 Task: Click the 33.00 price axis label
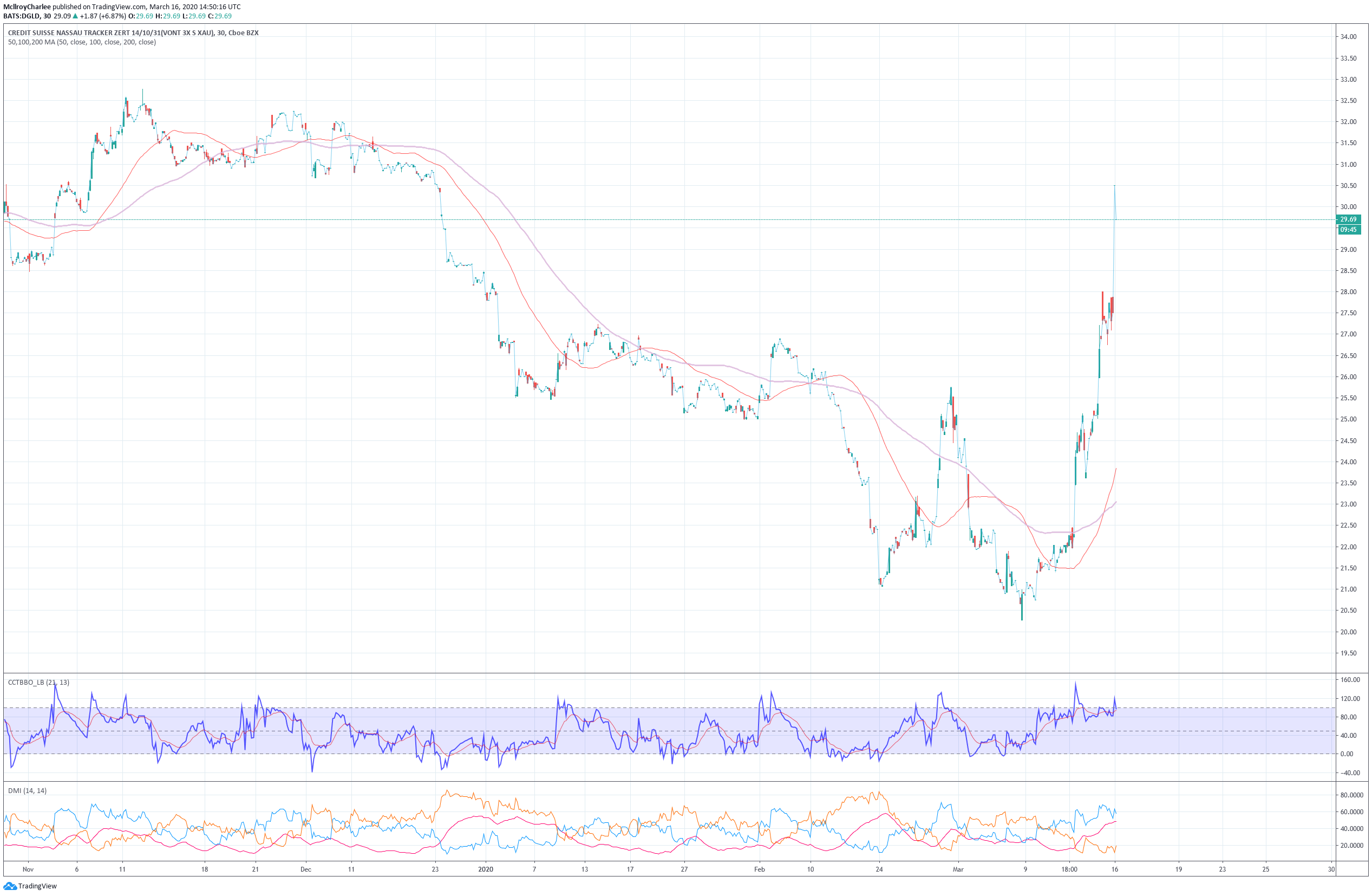click(1348, 80)
